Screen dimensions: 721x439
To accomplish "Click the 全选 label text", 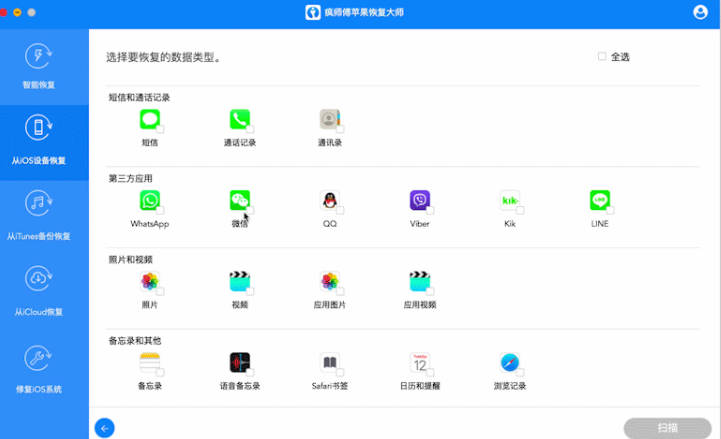I will pos(620,57).
